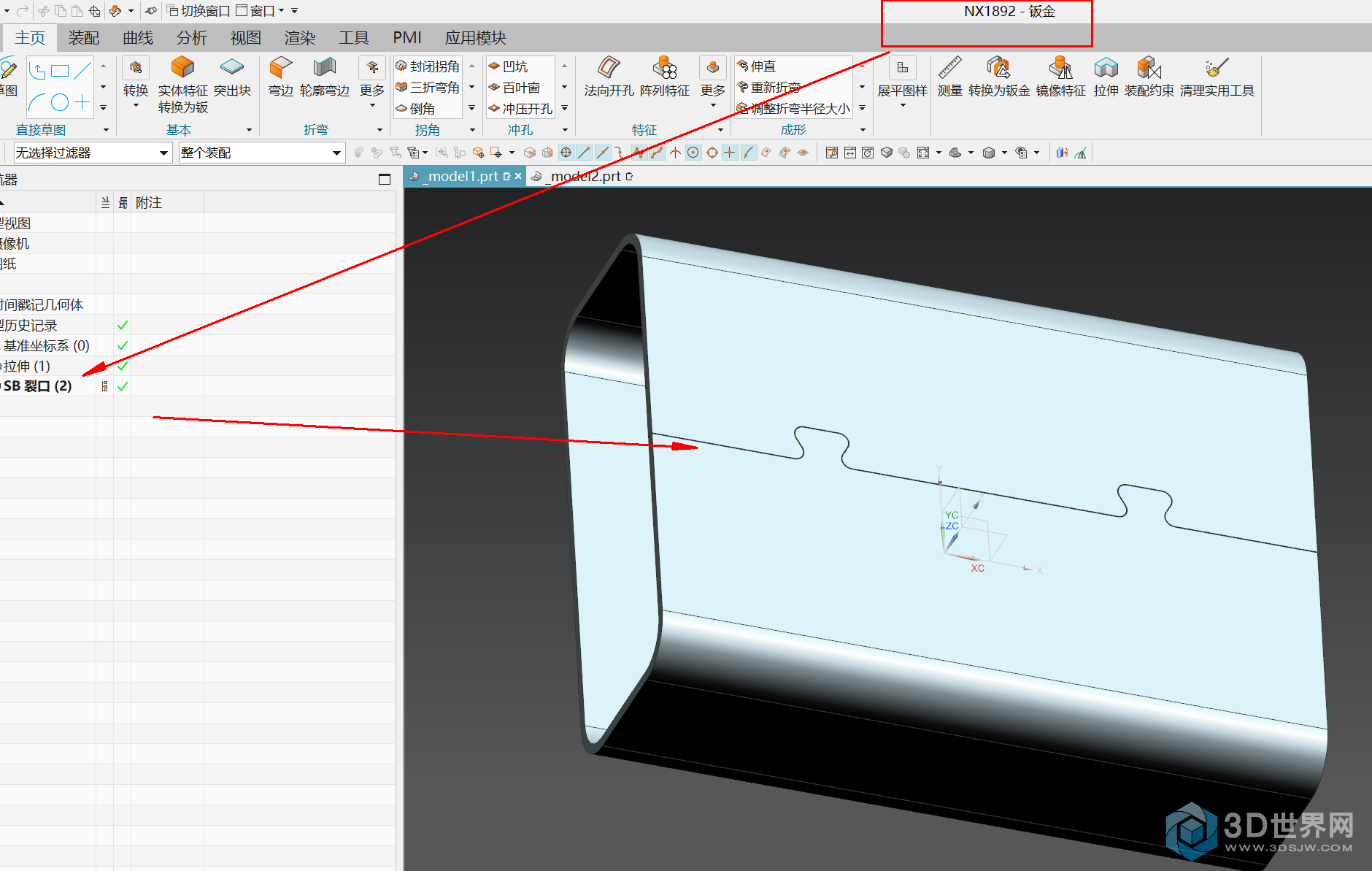Switch to the PMI ribbon tab

click(407, 37)
